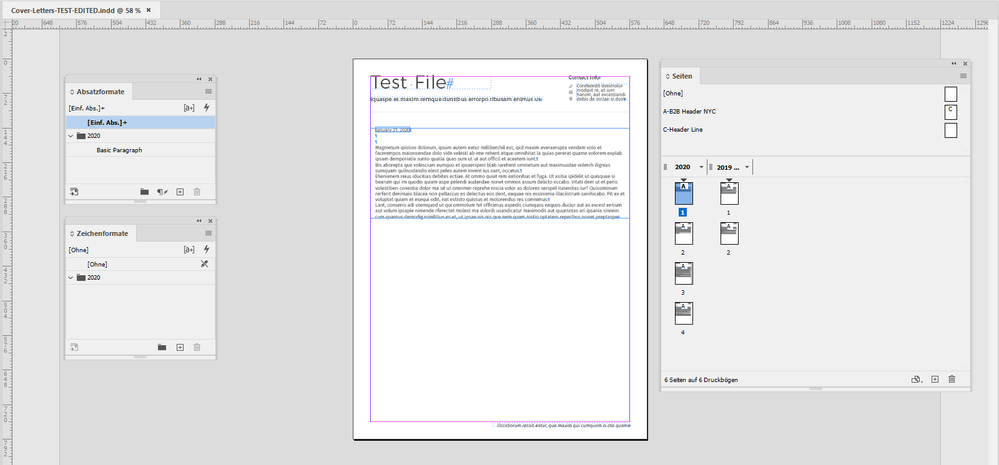
Task: Select page 2 thumbnail in 2019 section
Action: click(x=729, y=233)
